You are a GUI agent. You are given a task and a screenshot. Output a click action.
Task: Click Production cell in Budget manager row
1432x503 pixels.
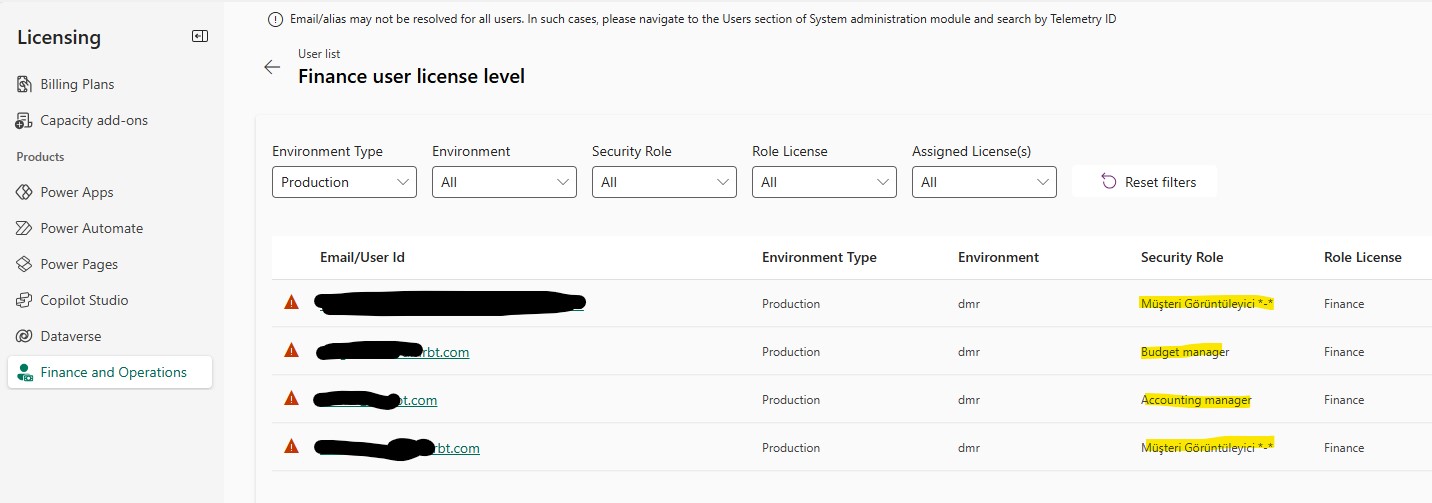[791, 352]
